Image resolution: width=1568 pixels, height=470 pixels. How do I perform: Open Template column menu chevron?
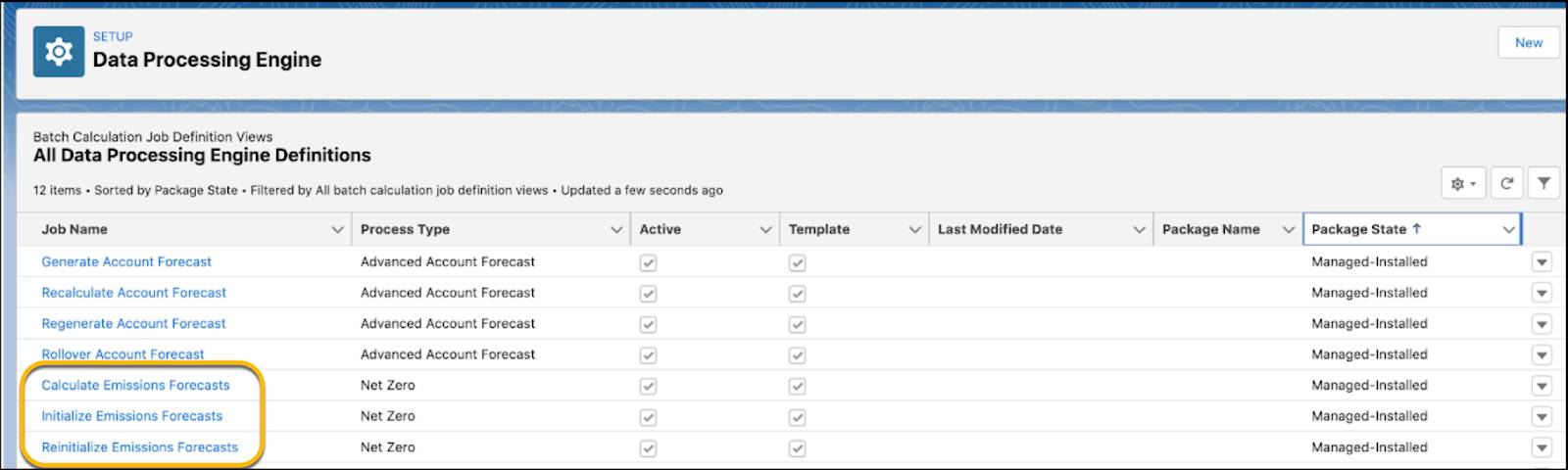pyautogui.click(x=914, y=229)
